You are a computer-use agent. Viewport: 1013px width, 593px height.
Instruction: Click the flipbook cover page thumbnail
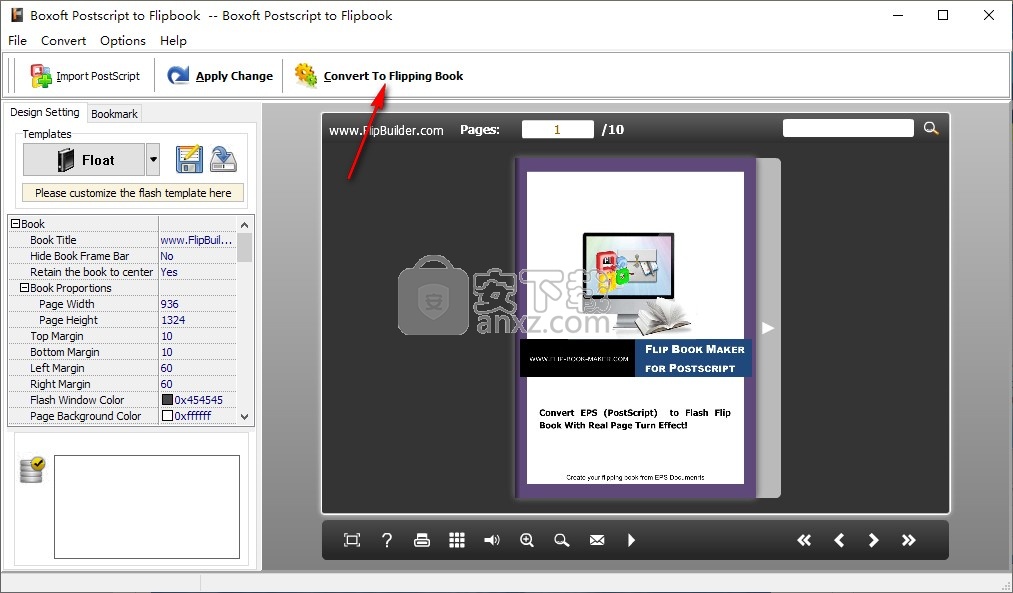(x=636, y=328)
